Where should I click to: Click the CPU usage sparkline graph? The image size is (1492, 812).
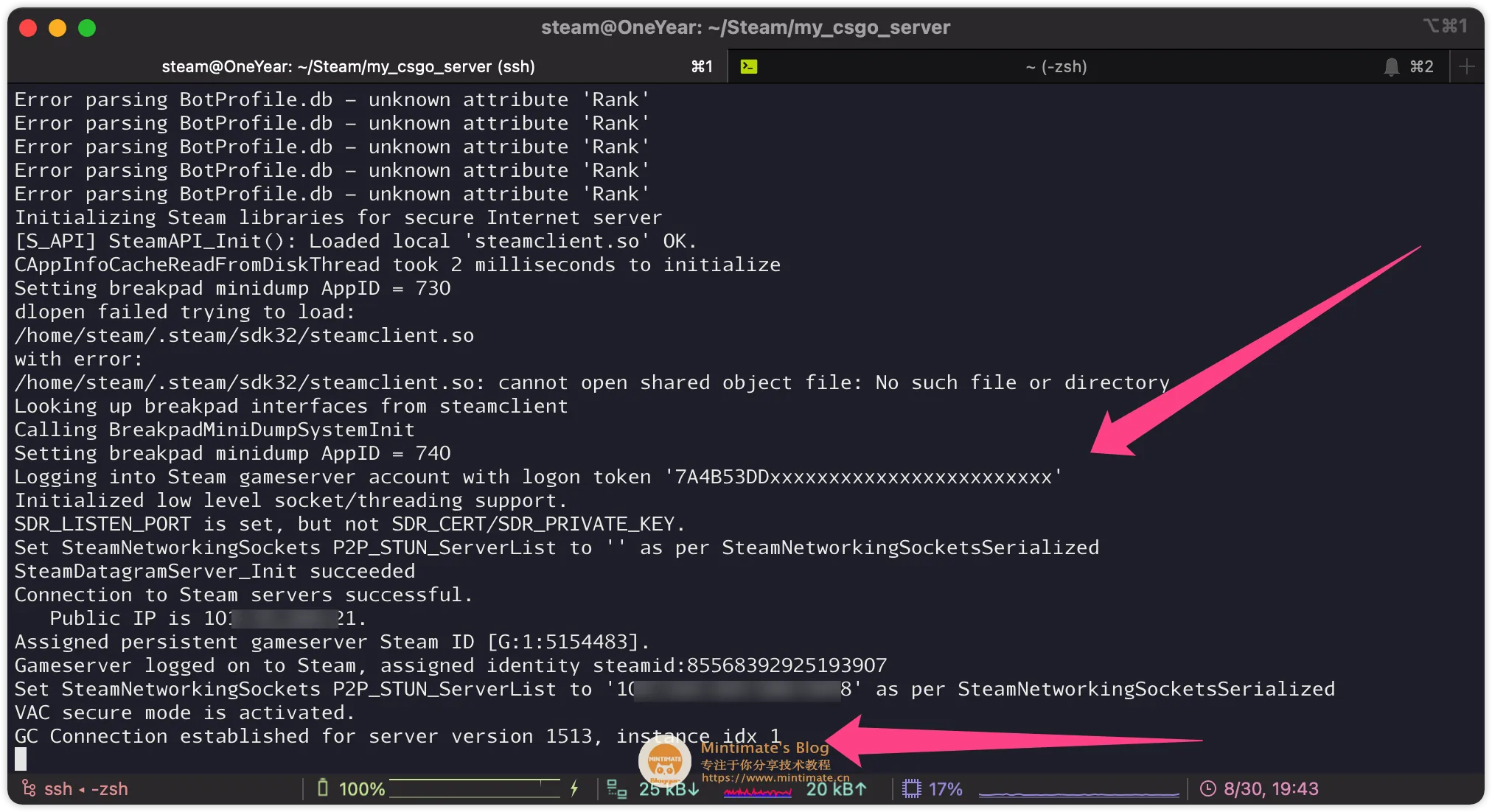[1078, 793]
